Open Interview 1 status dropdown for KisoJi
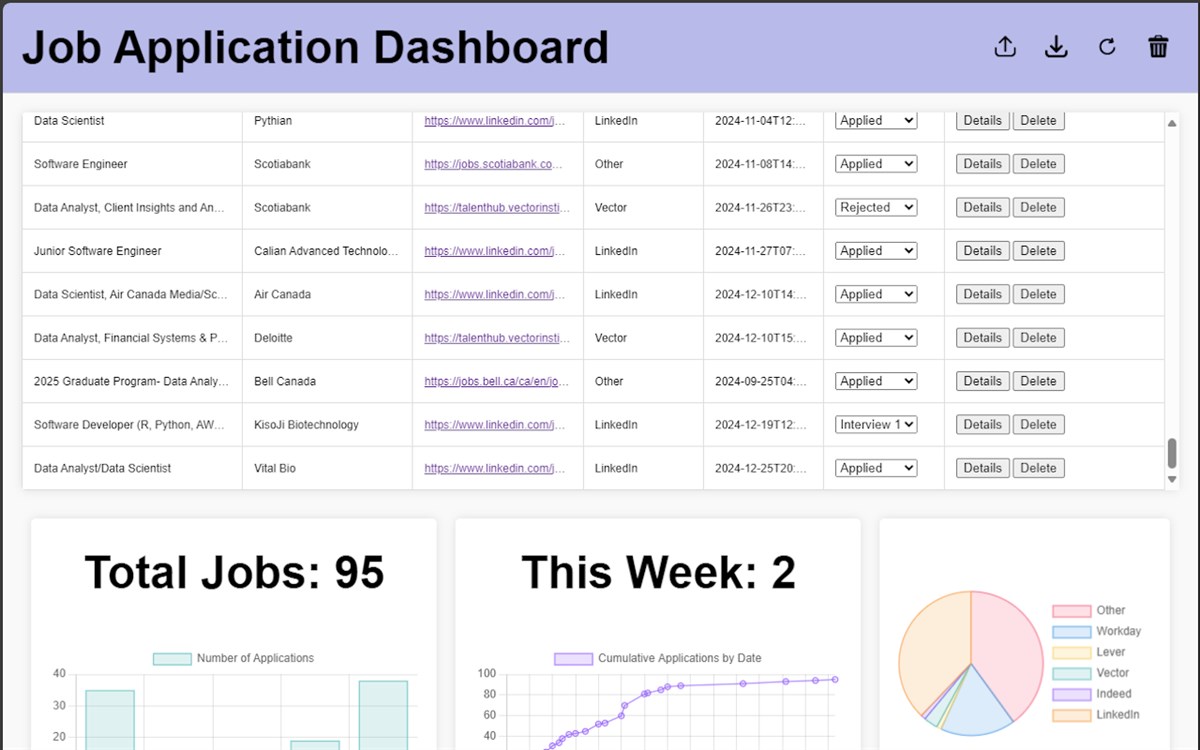1200x750 pixels. click(x=876, y=424)
